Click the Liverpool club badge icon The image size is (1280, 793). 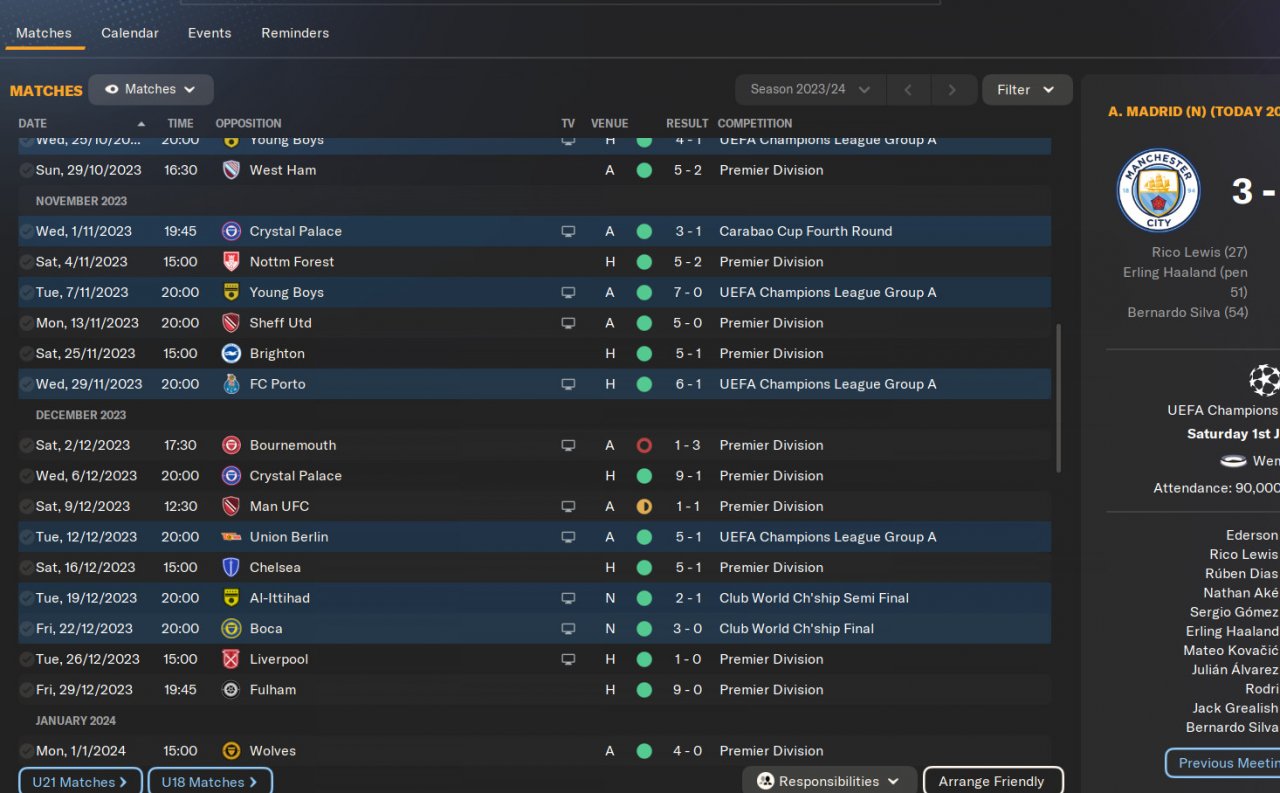point(231,659)
